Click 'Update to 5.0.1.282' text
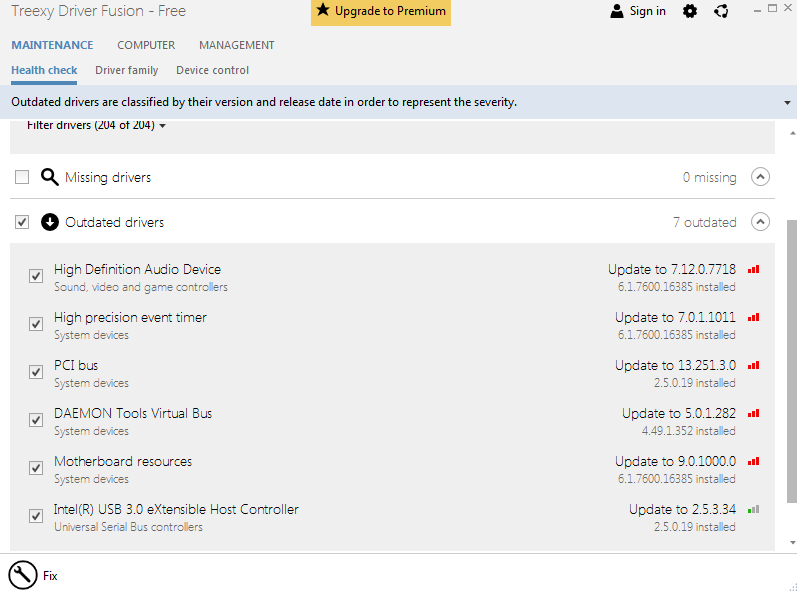Viewport: 797px width, 591px height. (679, 413)
